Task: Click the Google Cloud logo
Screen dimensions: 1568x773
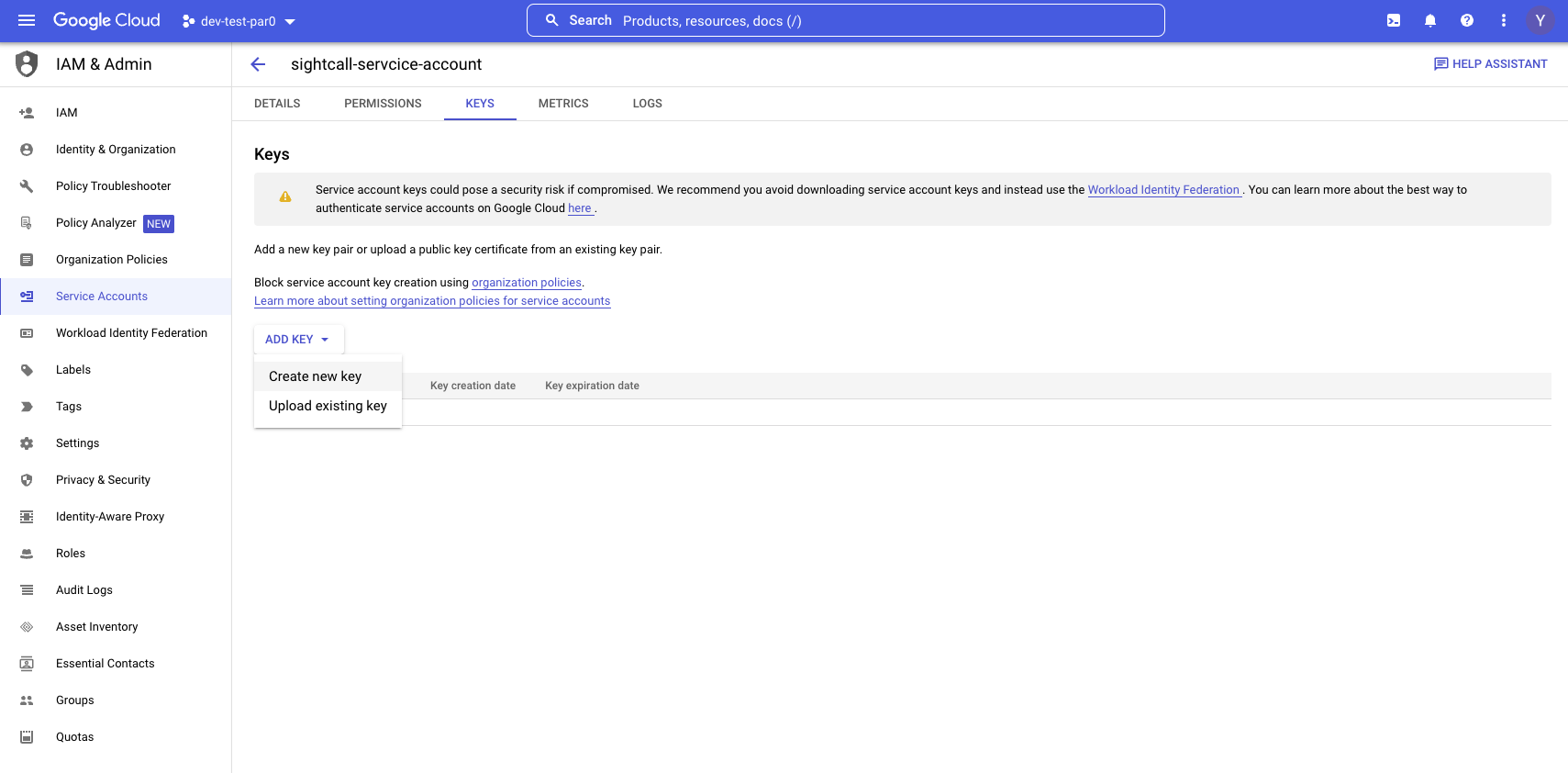Action: (106, 20)
